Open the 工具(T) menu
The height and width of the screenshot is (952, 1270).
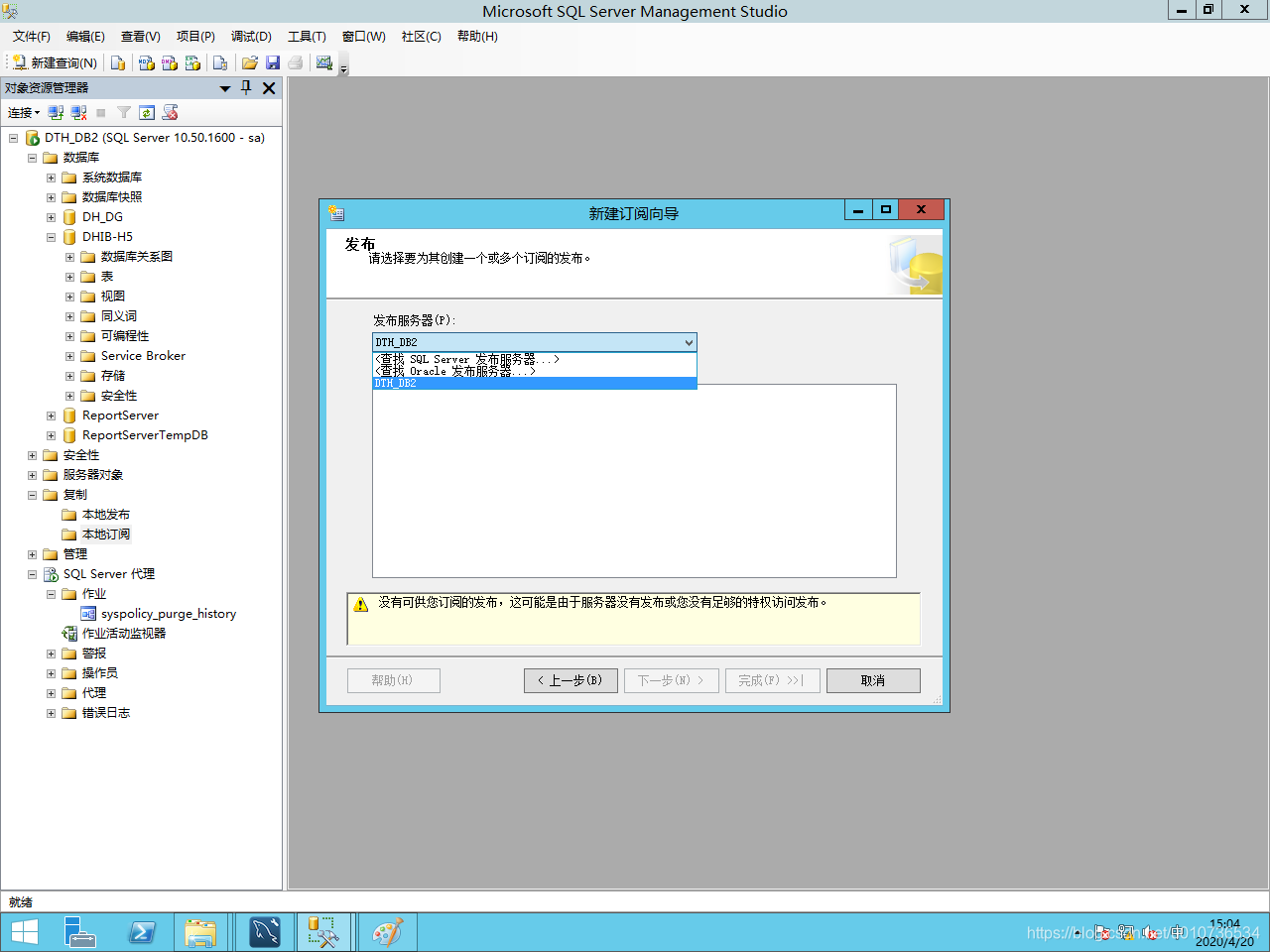[x=307, y=37]
